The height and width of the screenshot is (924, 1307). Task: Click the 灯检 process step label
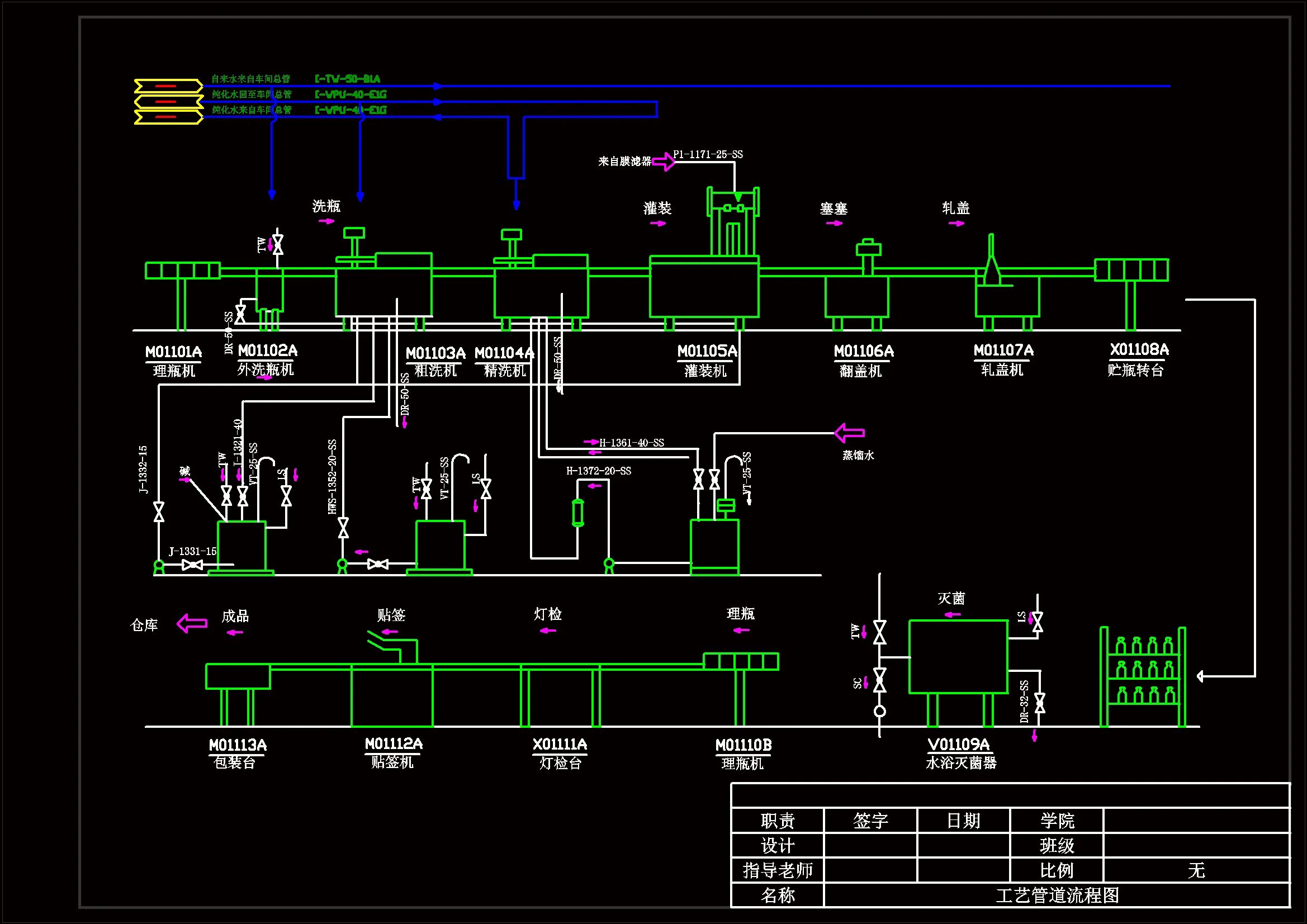point(548,614)
